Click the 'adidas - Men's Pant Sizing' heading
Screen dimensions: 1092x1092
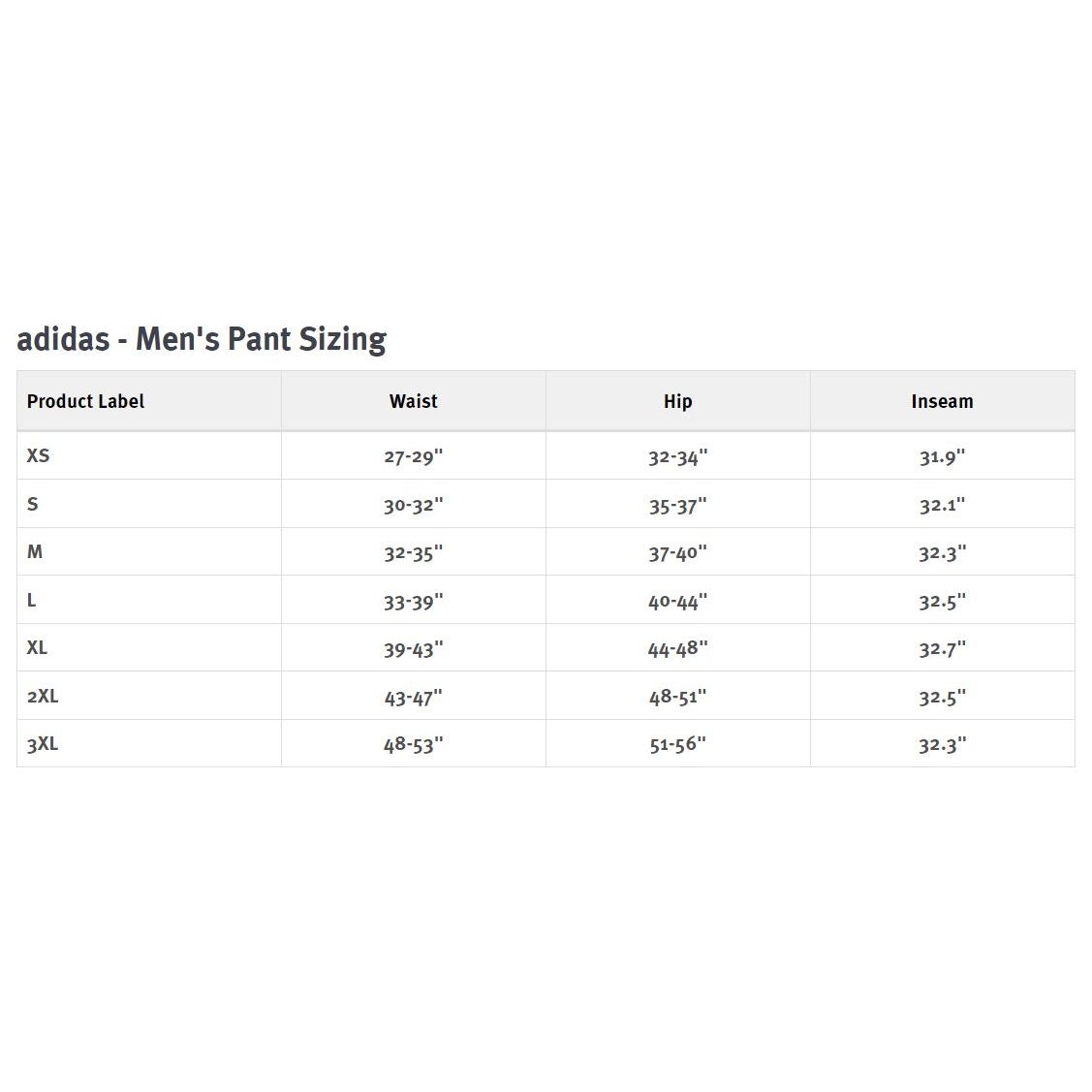click(202, 339)
